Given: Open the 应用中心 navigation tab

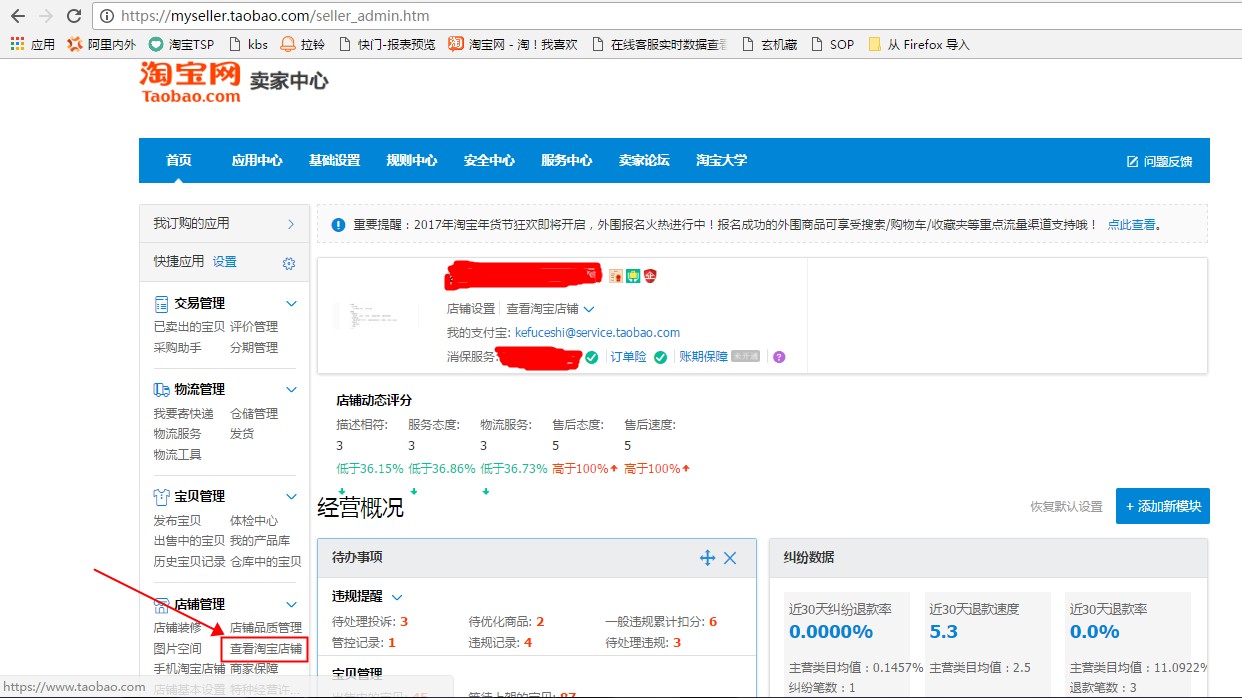Looking at the screenshot, I should 257,160.
